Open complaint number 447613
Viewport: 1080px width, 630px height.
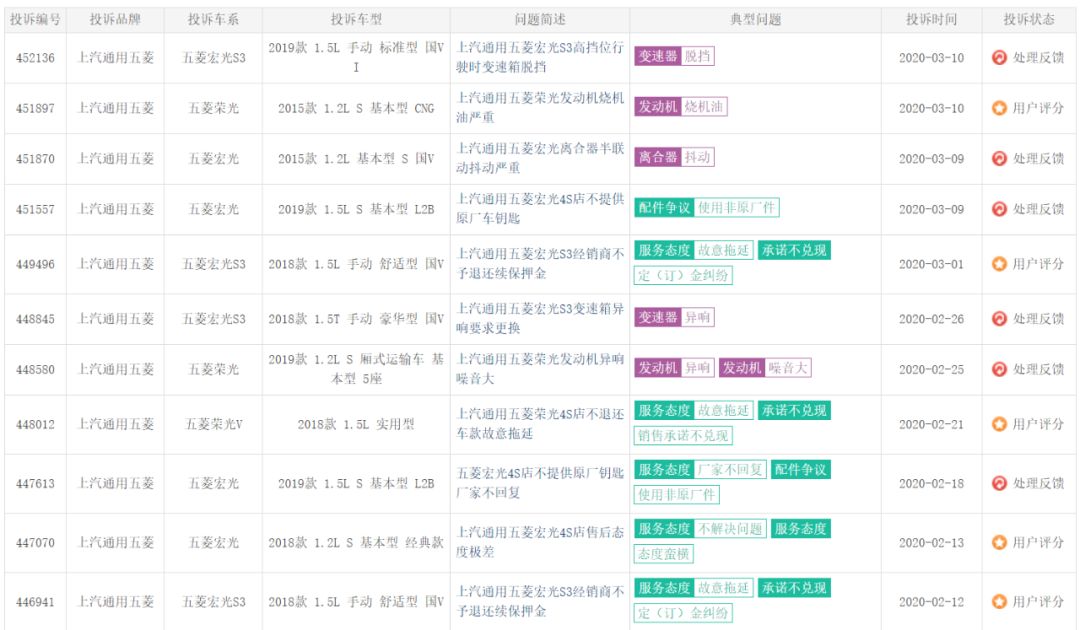(x=35, y=483)
